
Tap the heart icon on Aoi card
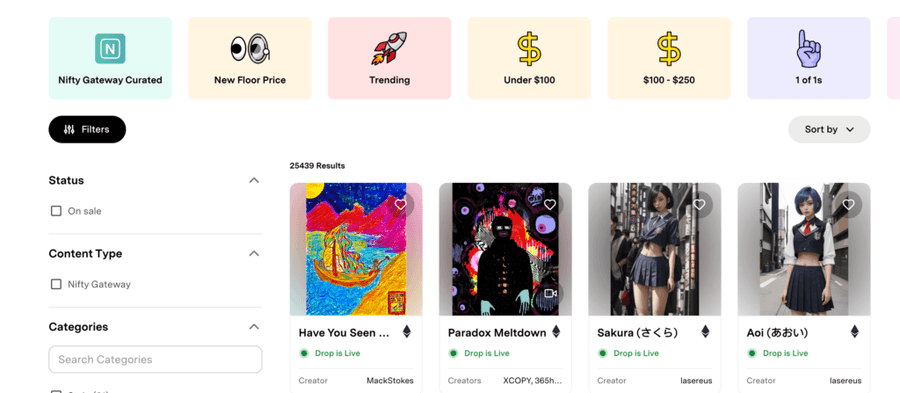848,205
